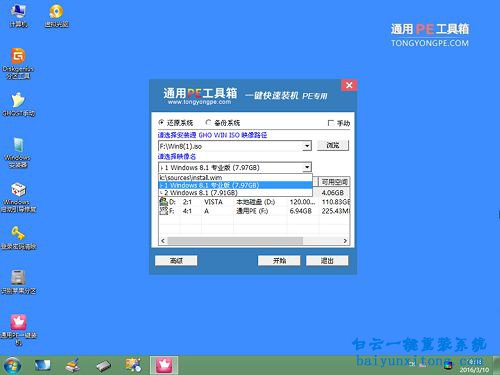Open the gray drive partition desktop icon
500x375 pixels.
[18, 282]
